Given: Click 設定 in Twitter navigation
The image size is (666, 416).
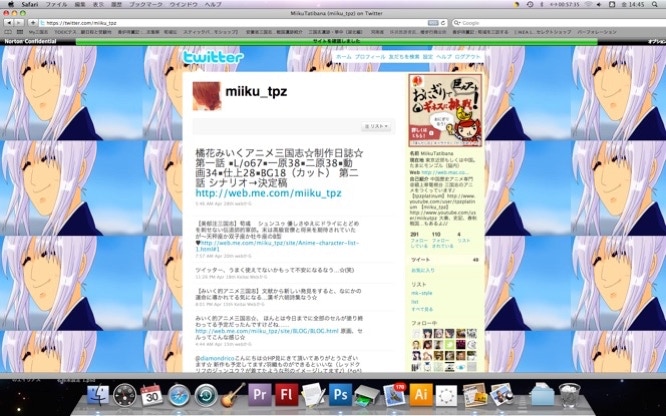Looking at the screenshot, I should 428,57.
